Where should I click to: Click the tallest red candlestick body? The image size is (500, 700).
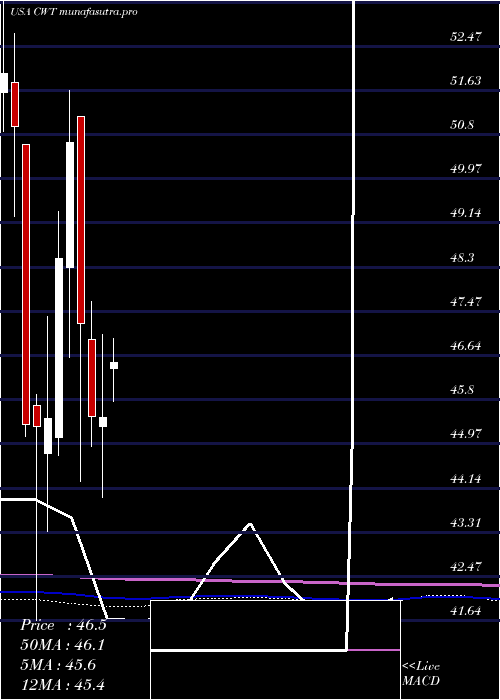(x=26, y=284)
